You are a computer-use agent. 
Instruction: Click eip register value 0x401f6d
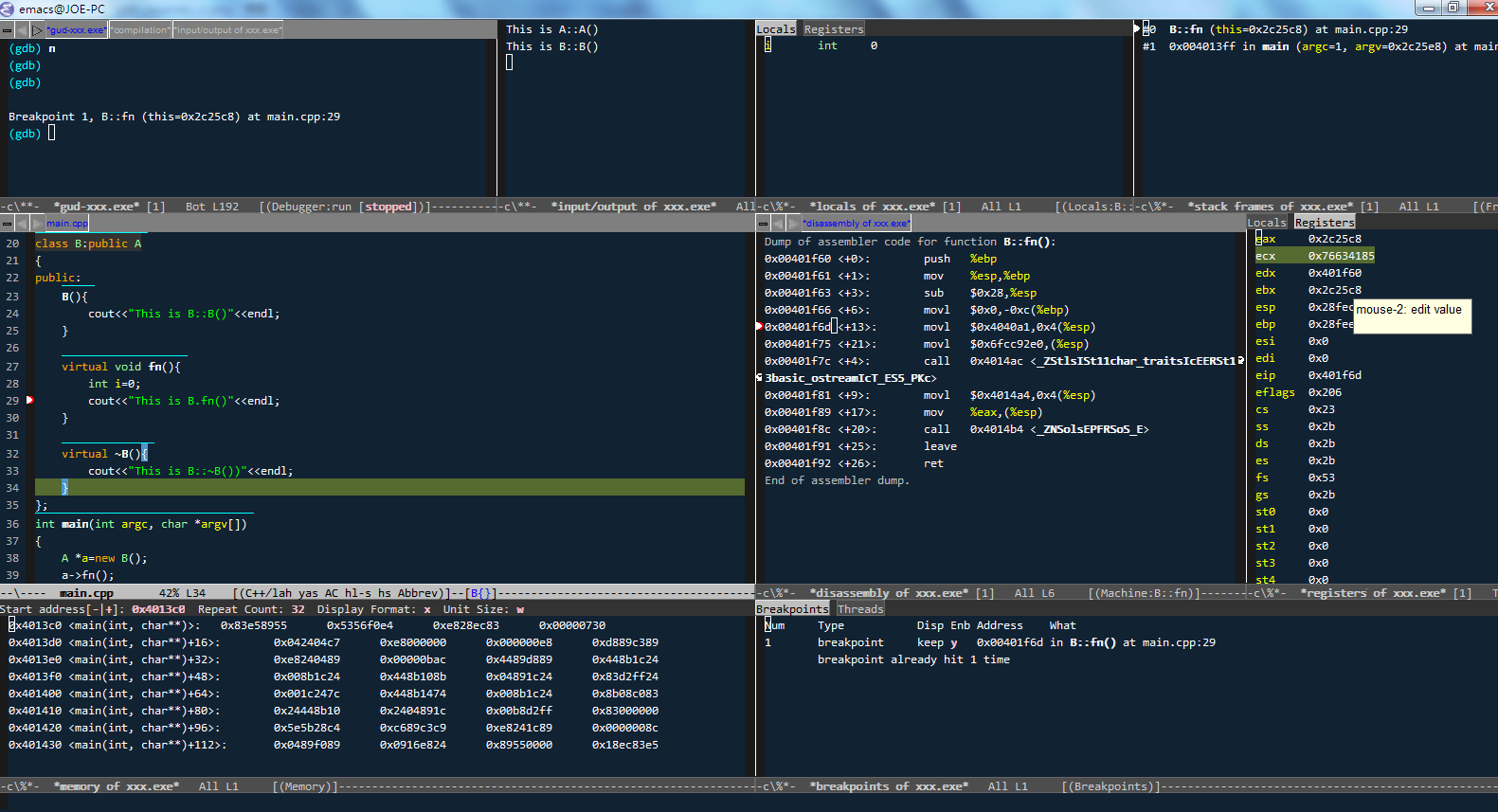click(1334, 375)
